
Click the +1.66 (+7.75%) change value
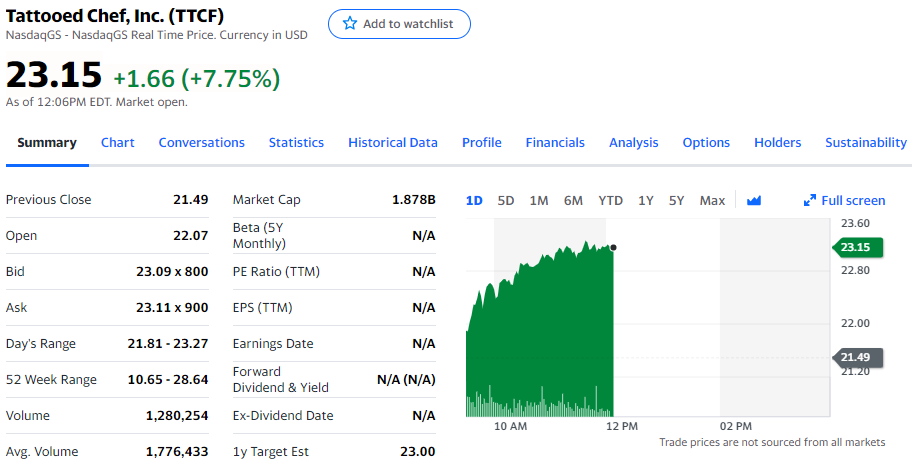197,79
